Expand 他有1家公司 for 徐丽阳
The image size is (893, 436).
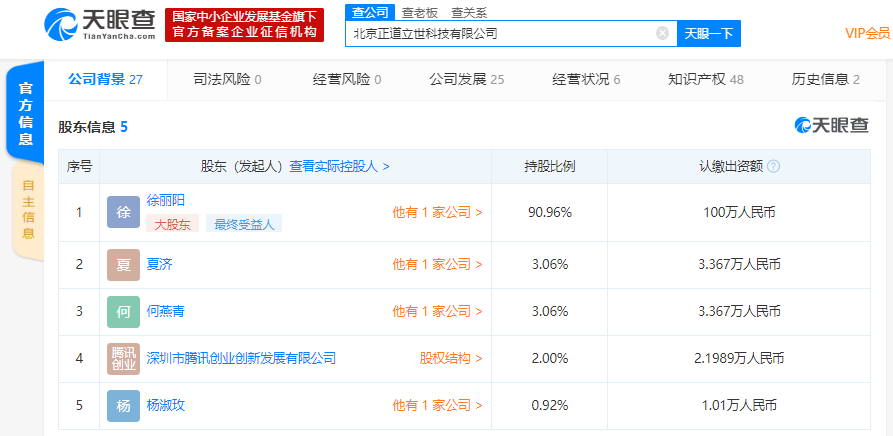437,212
